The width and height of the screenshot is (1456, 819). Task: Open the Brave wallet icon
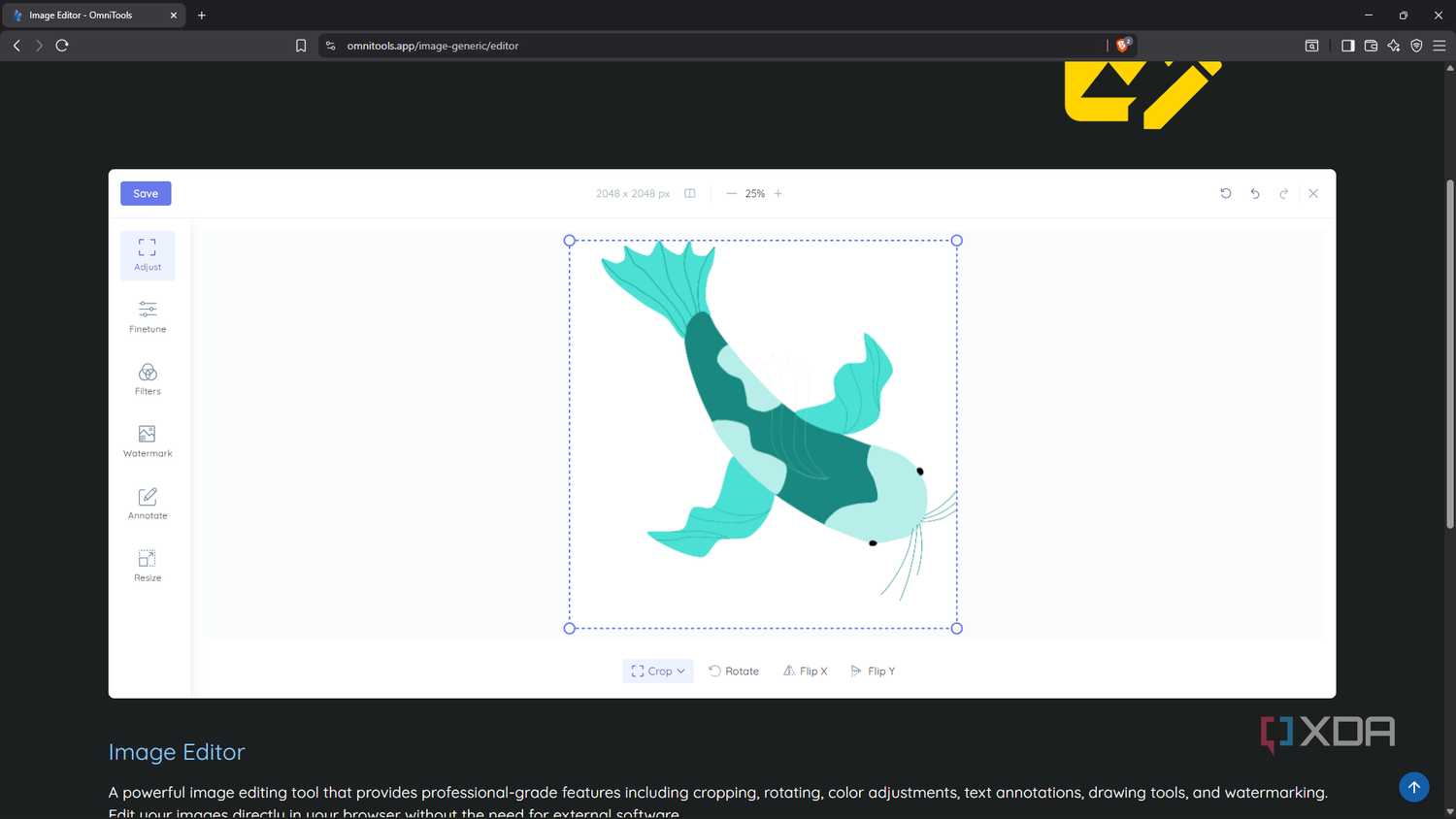click(1371, 46)
